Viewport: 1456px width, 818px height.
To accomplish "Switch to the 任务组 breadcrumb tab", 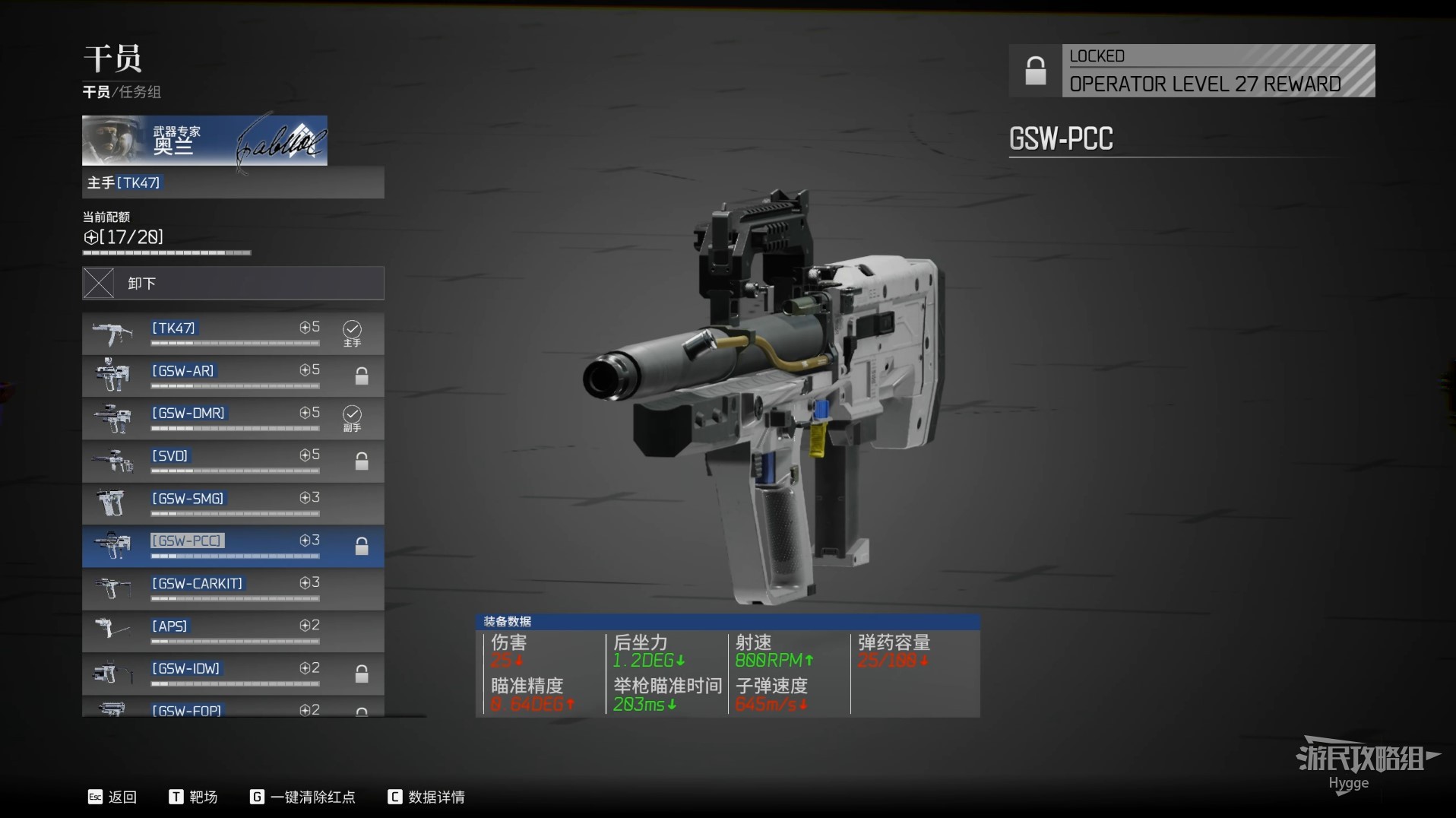I will tap(139, 92).
